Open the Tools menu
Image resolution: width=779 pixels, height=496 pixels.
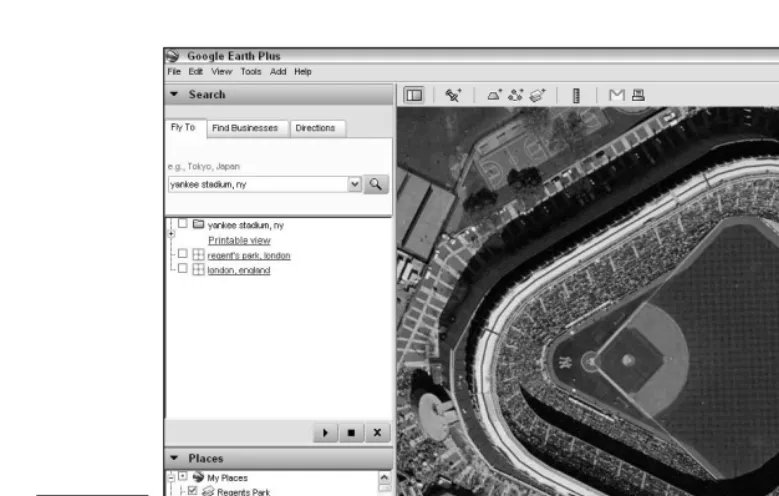251,72
